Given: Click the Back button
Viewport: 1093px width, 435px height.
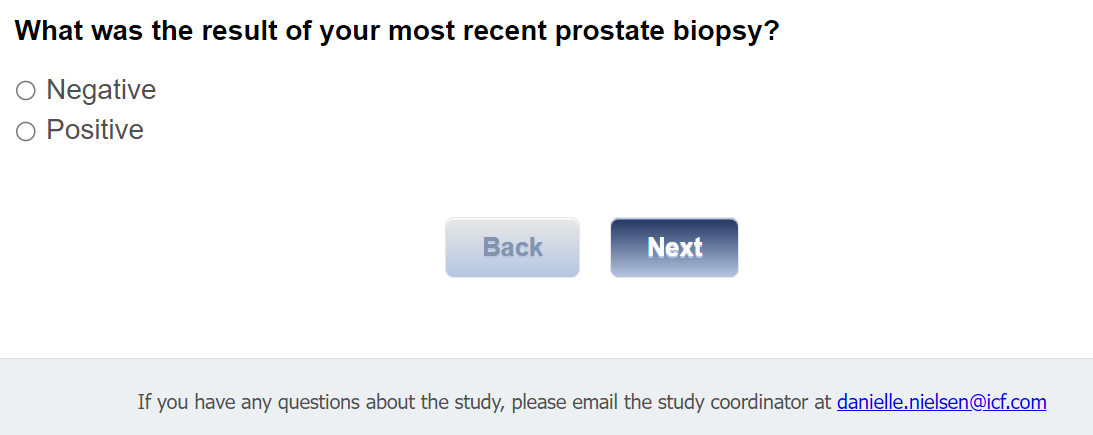Looking at the screenshot, I should pos(512,247).
